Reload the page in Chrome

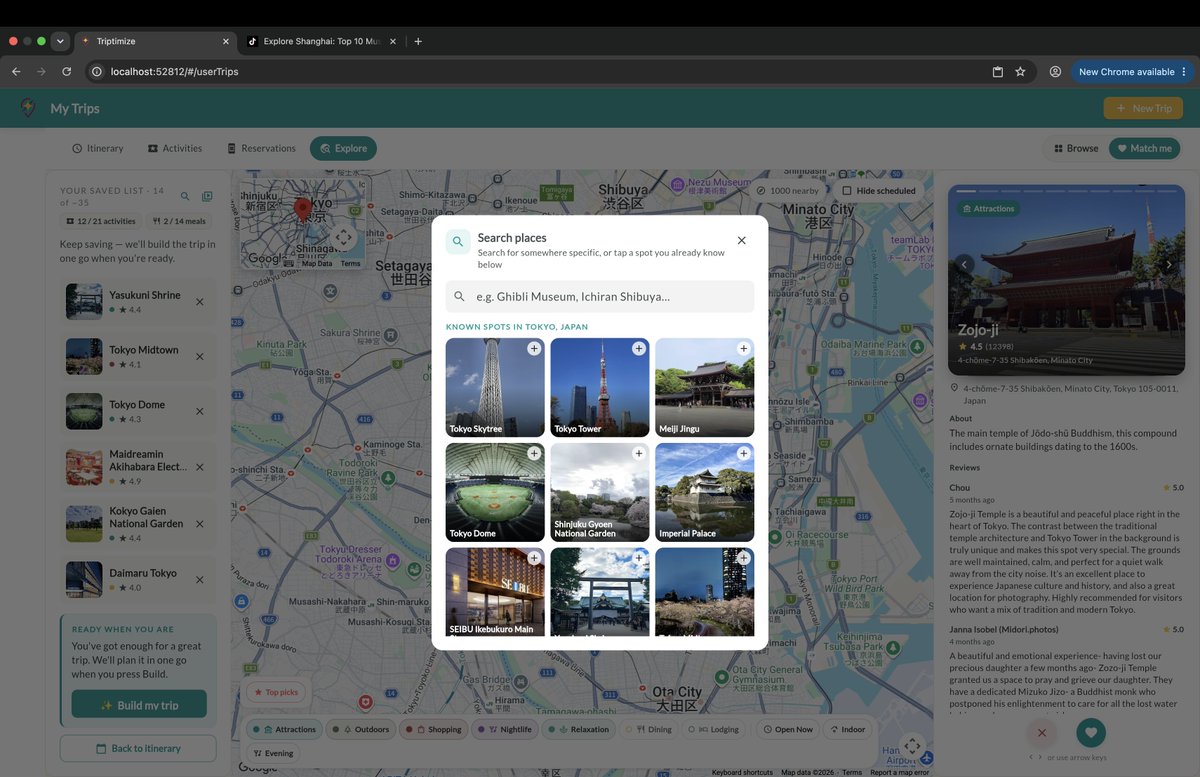(66, 72)
